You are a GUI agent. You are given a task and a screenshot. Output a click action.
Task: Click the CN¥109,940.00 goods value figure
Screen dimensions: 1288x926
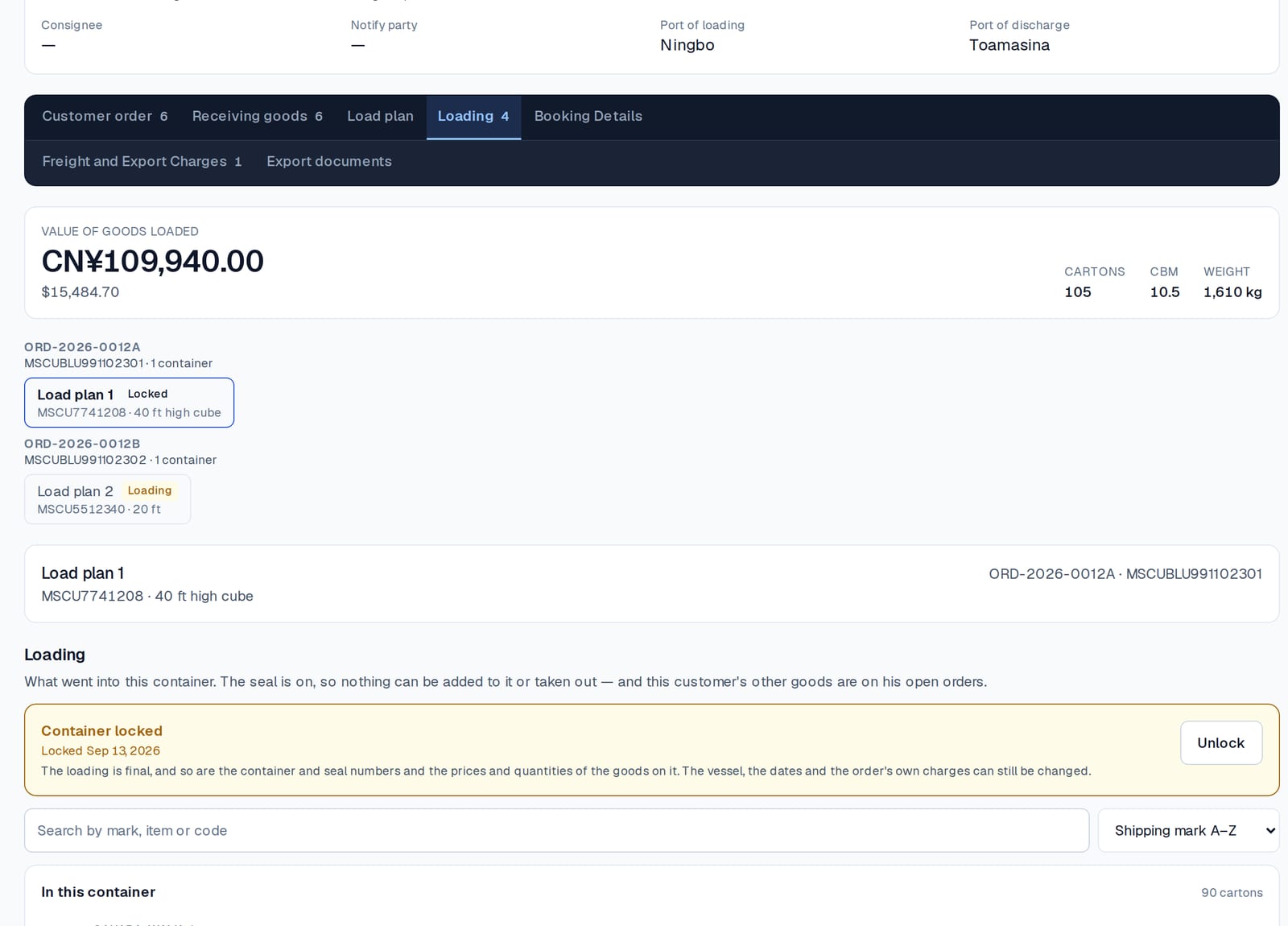(152, 261)
